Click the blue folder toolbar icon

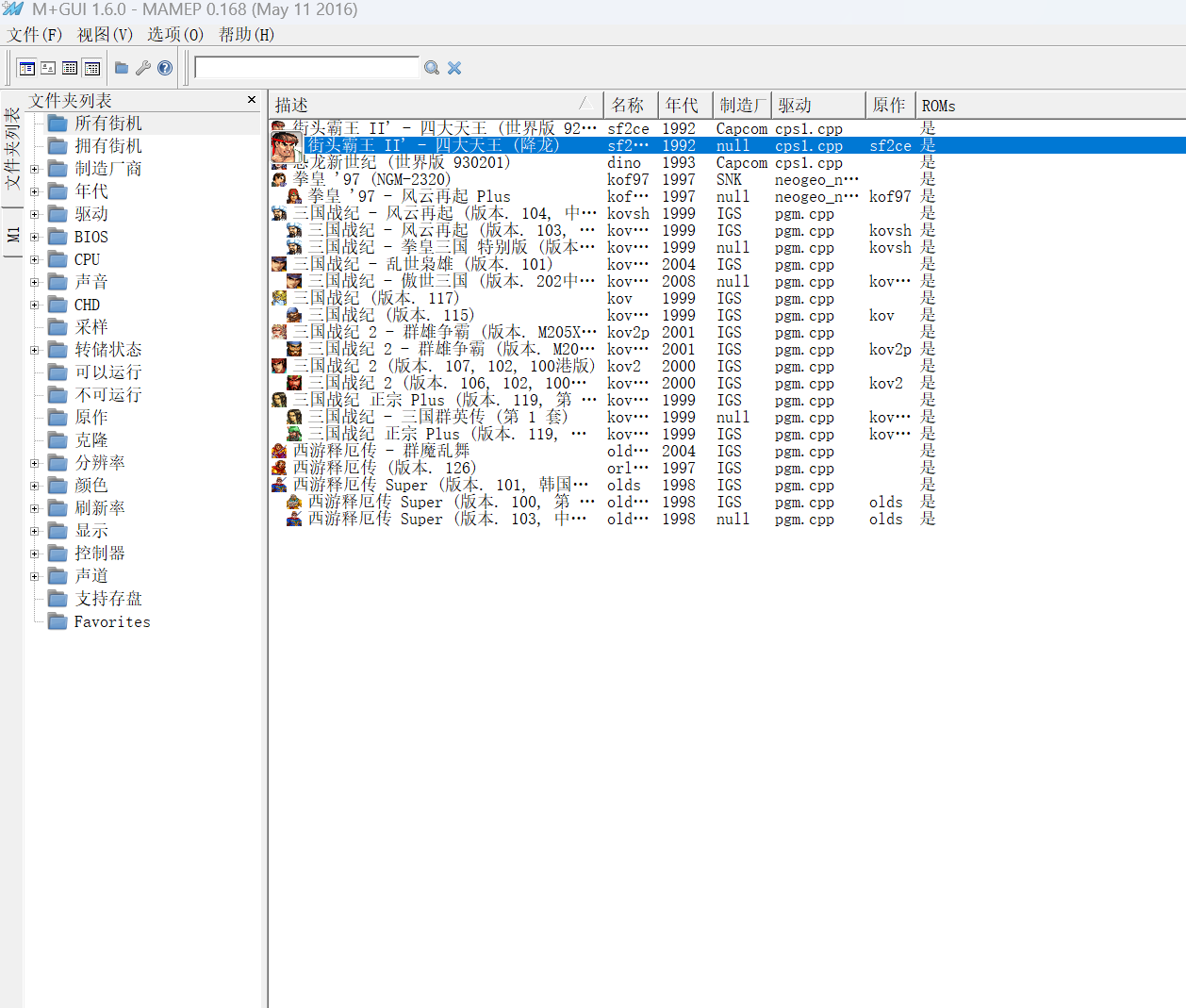[122, 68]
